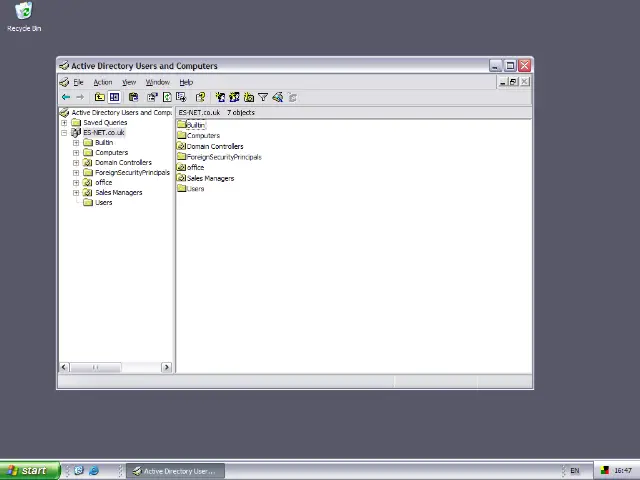
Task: Select Saved Queries in the tree
Action: point(105,122)
